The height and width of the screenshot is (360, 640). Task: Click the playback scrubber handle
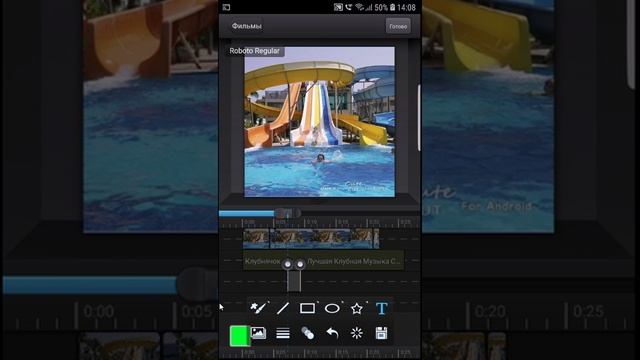[x=288, y=213]
